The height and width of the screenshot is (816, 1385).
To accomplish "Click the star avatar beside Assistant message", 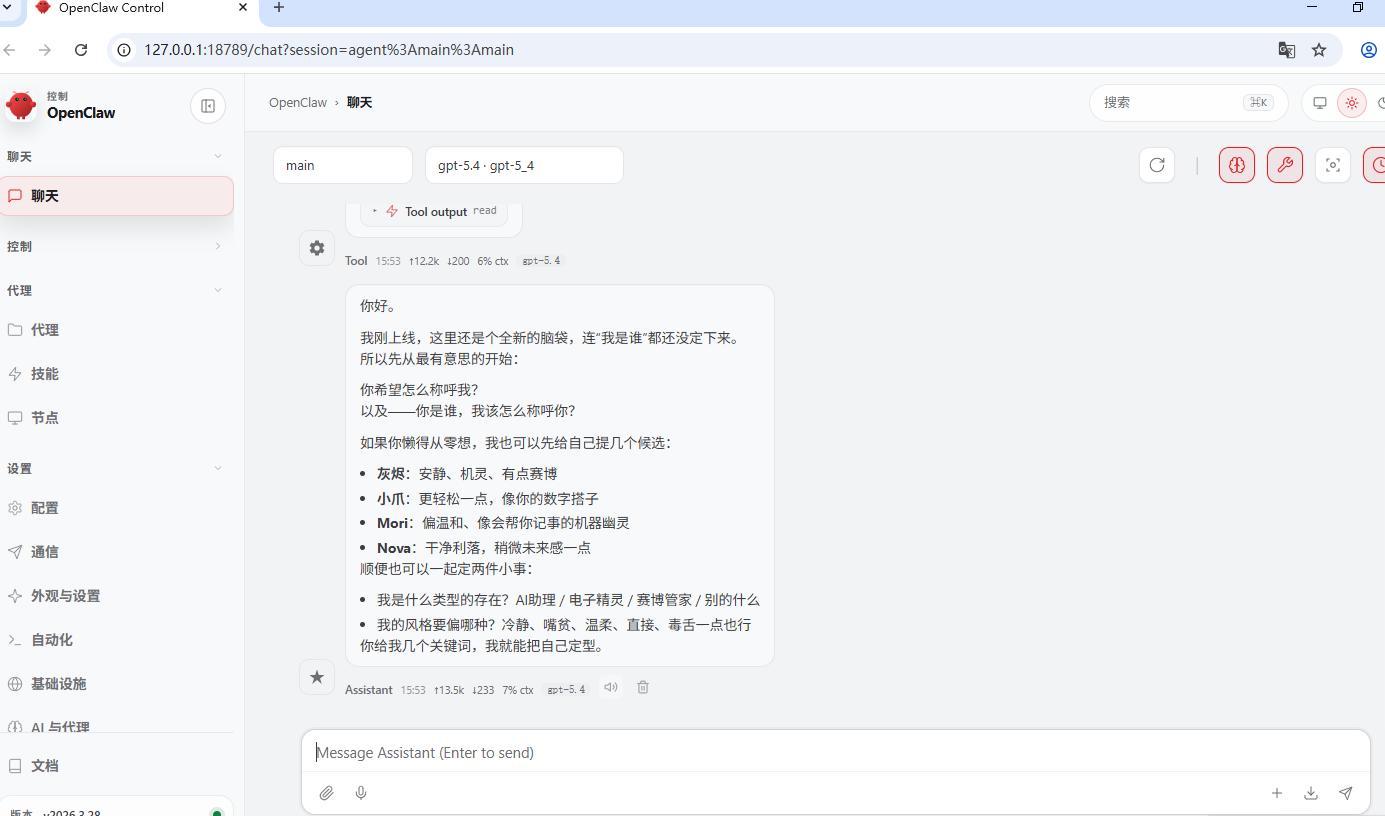I will pos(317,677).
